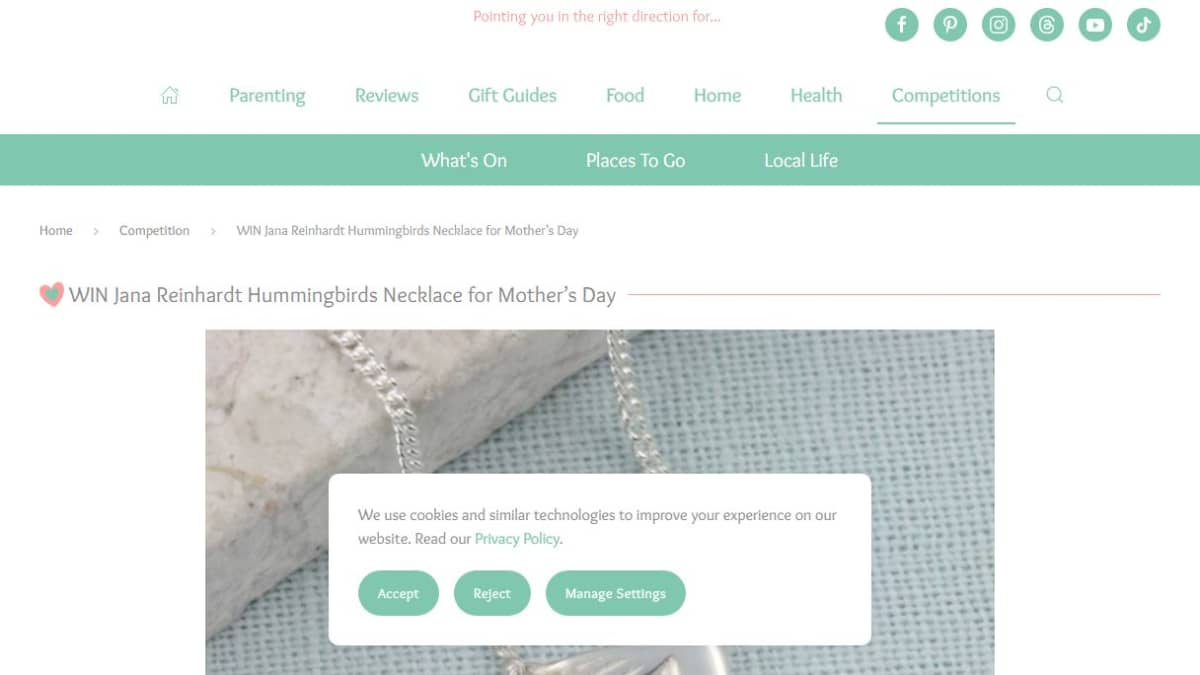Screen dimensions: 1200x675
Task: Open the Pinterest social icon
Action: point(950,25)
